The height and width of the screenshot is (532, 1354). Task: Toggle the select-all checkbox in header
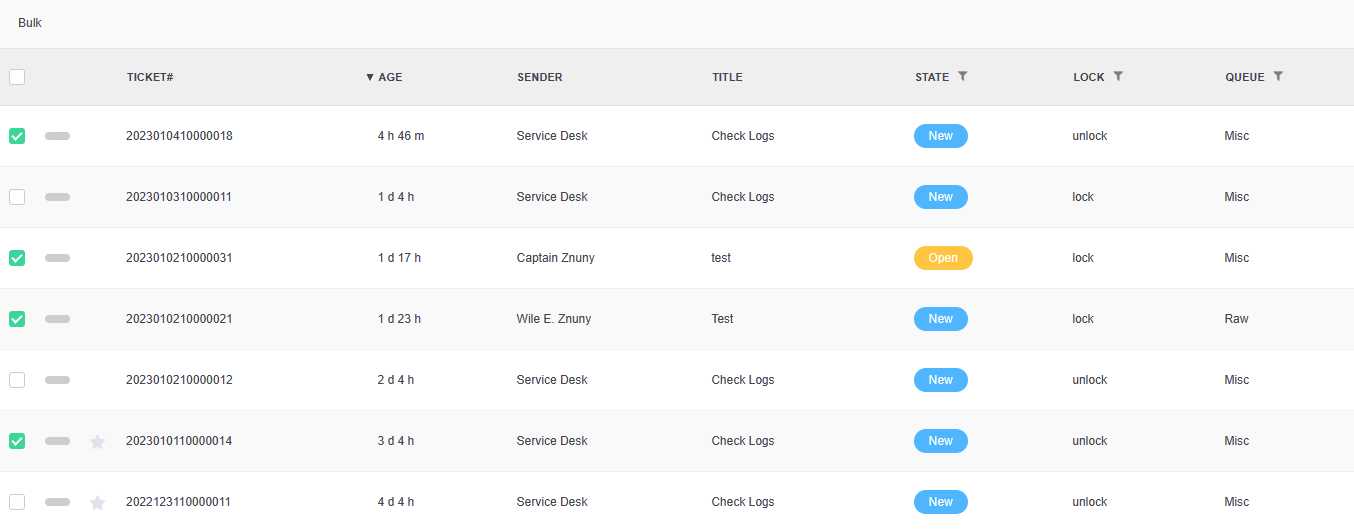coord(17,77)
